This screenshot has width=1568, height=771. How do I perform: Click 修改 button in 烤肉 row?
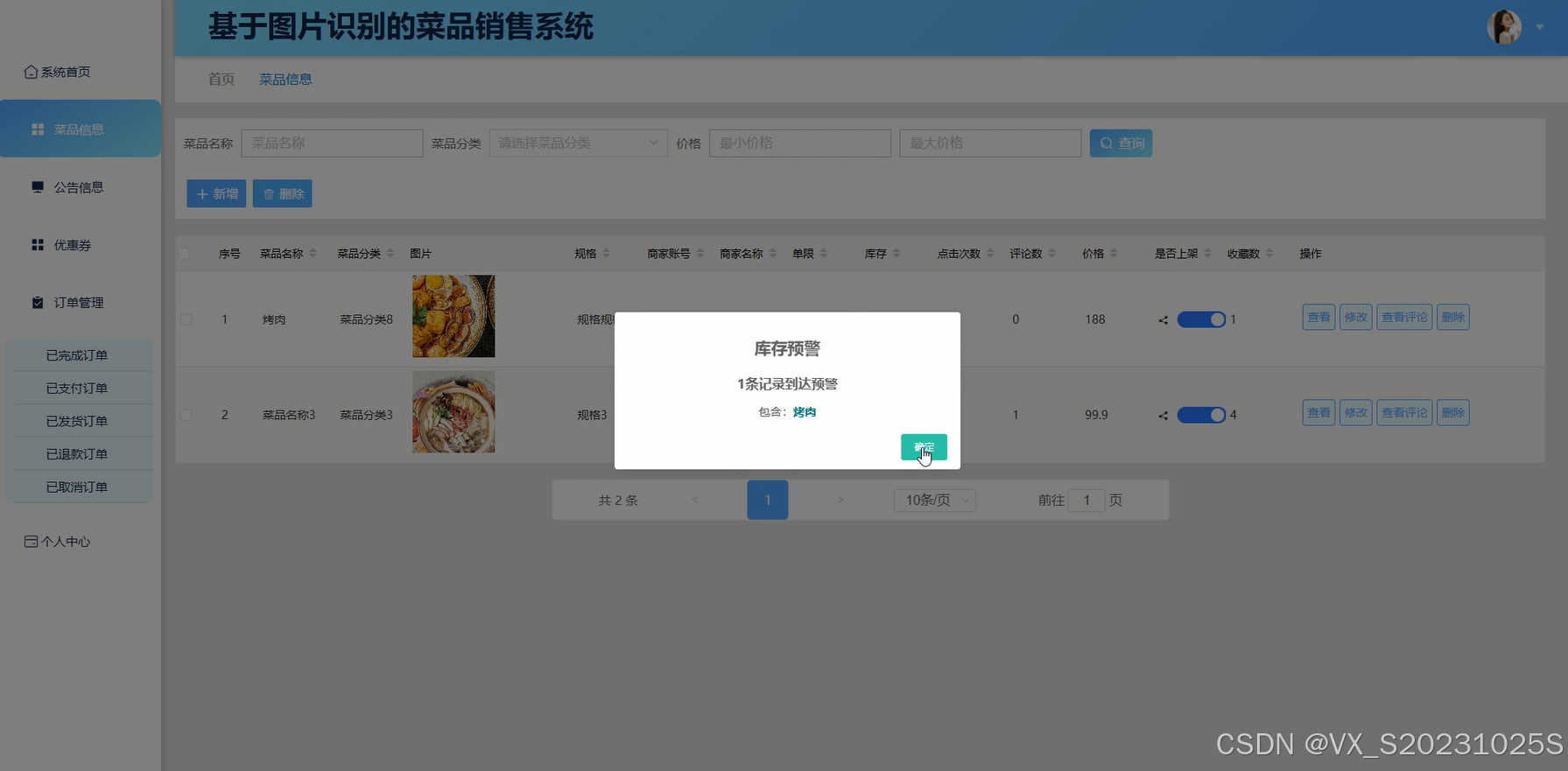point(1356,317)
